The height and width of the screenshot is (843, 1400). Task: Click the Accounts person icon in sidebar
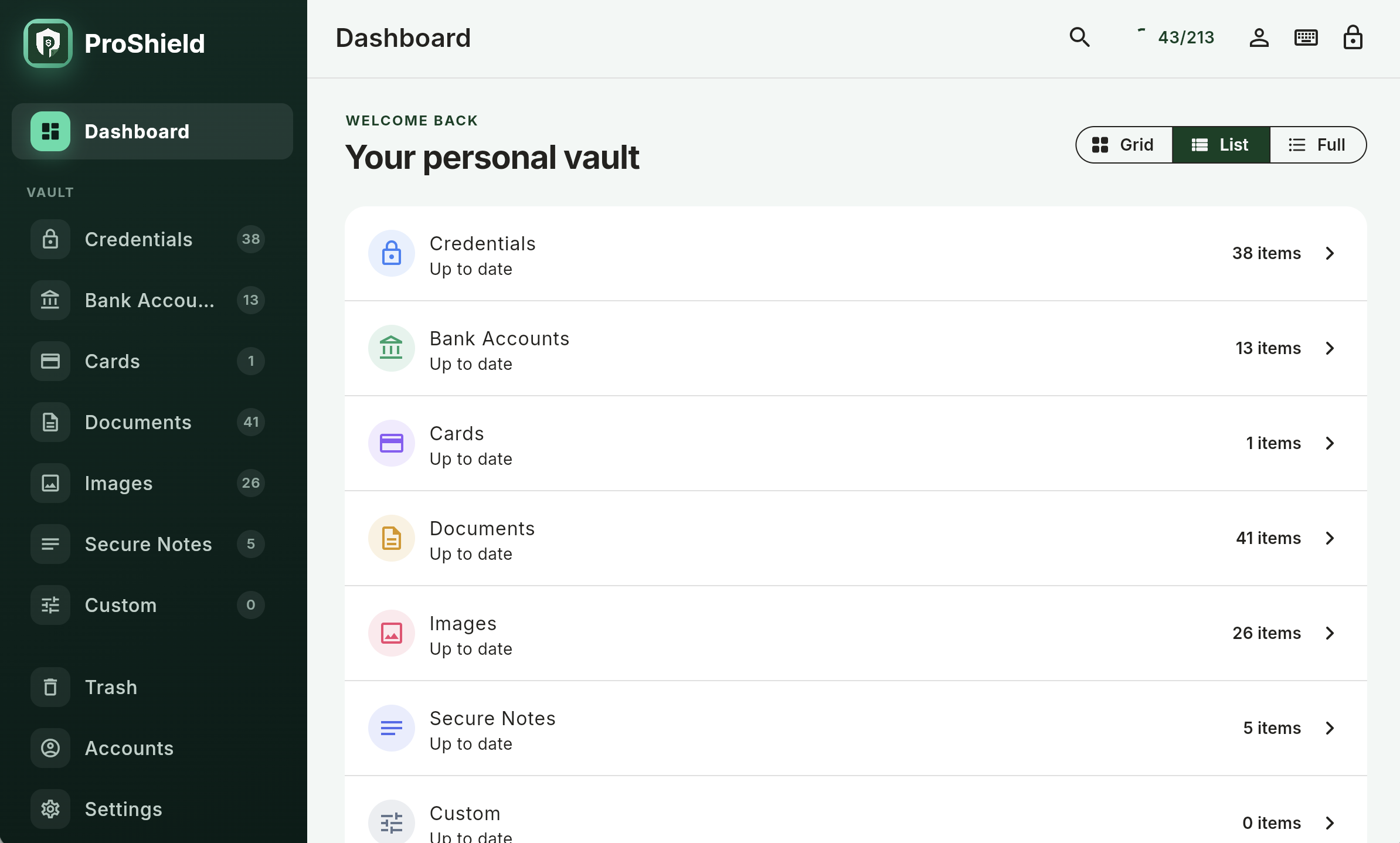tap(50, 748)
